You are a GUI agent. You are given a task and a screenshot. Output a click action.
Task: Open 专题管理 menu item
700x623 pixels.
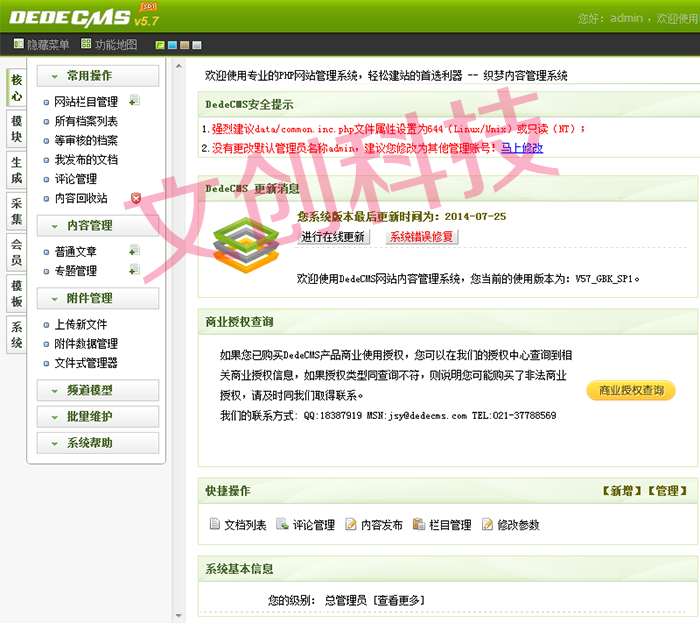tap(76, 271)
